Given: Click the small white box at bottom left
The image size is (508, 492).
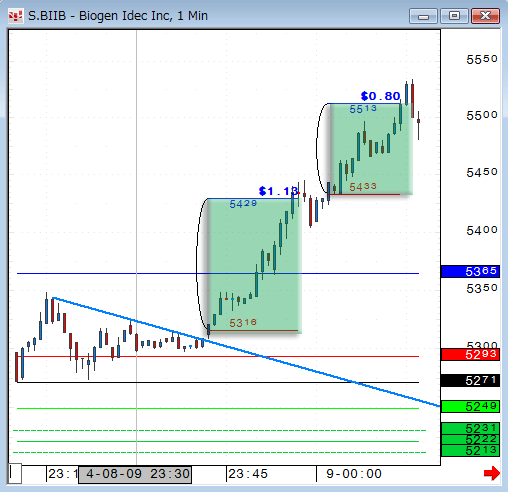Looking at the screenshot, I should click(15, 473).
